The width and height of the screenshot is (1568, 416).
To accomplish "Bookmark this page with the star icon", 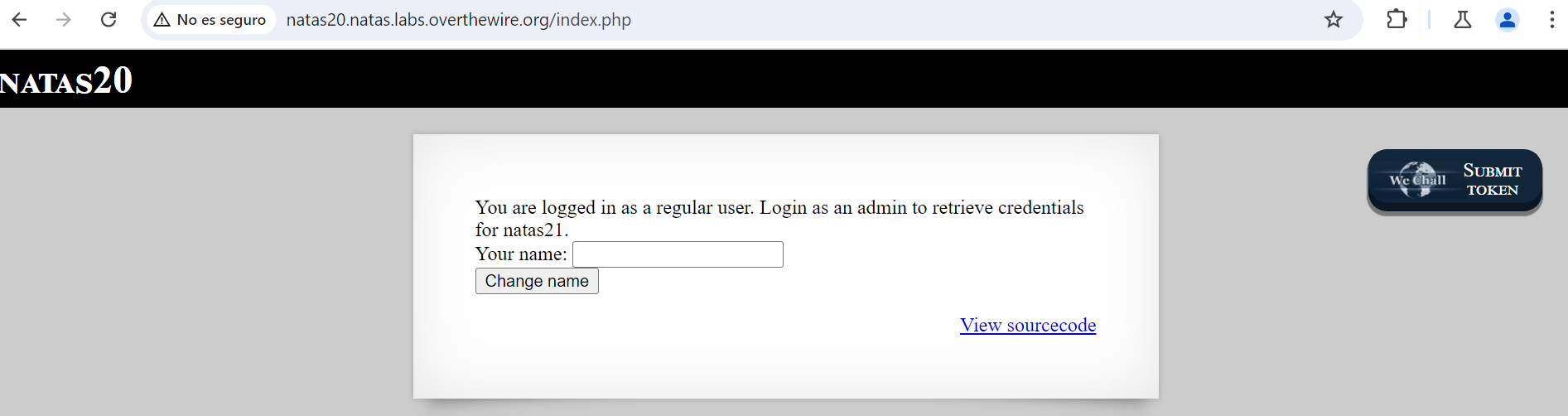I will (1333, 20).
